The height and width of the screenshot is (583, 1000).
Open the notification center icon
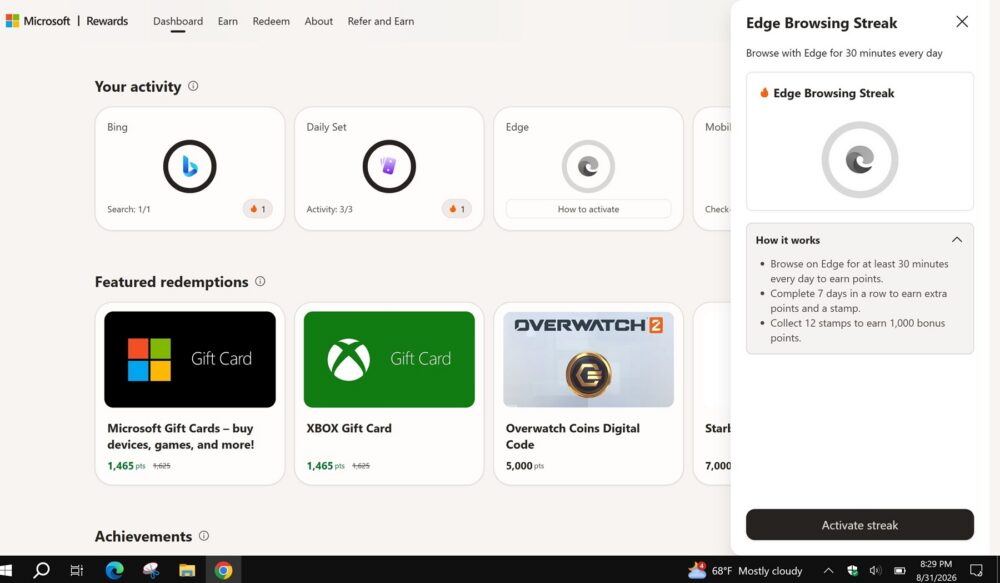[976, 570]
